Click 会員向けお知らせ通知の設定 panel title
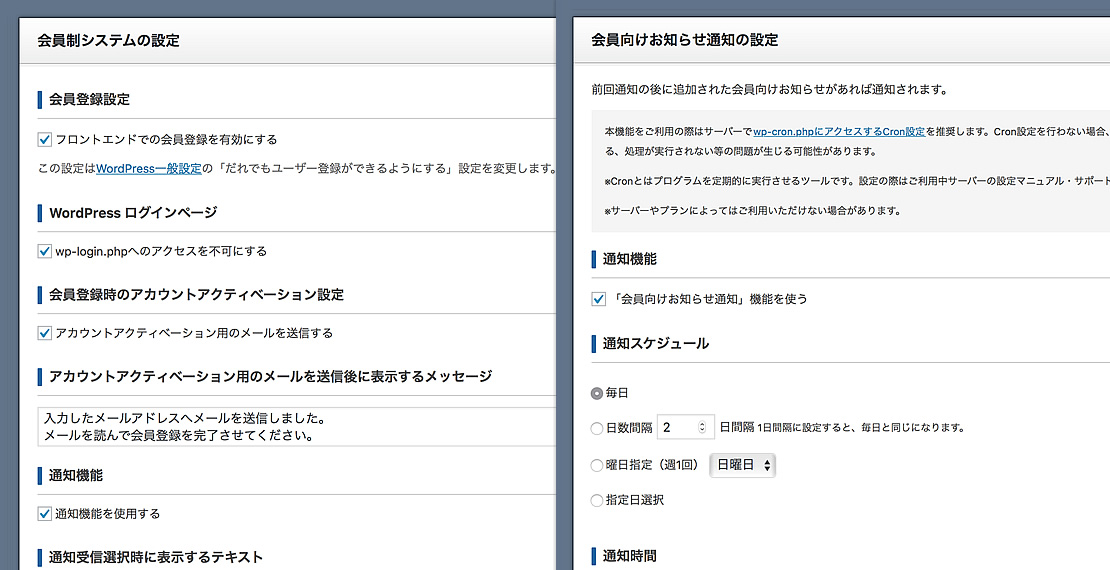Screen dimensions: 1110x570 coord(685,40)
